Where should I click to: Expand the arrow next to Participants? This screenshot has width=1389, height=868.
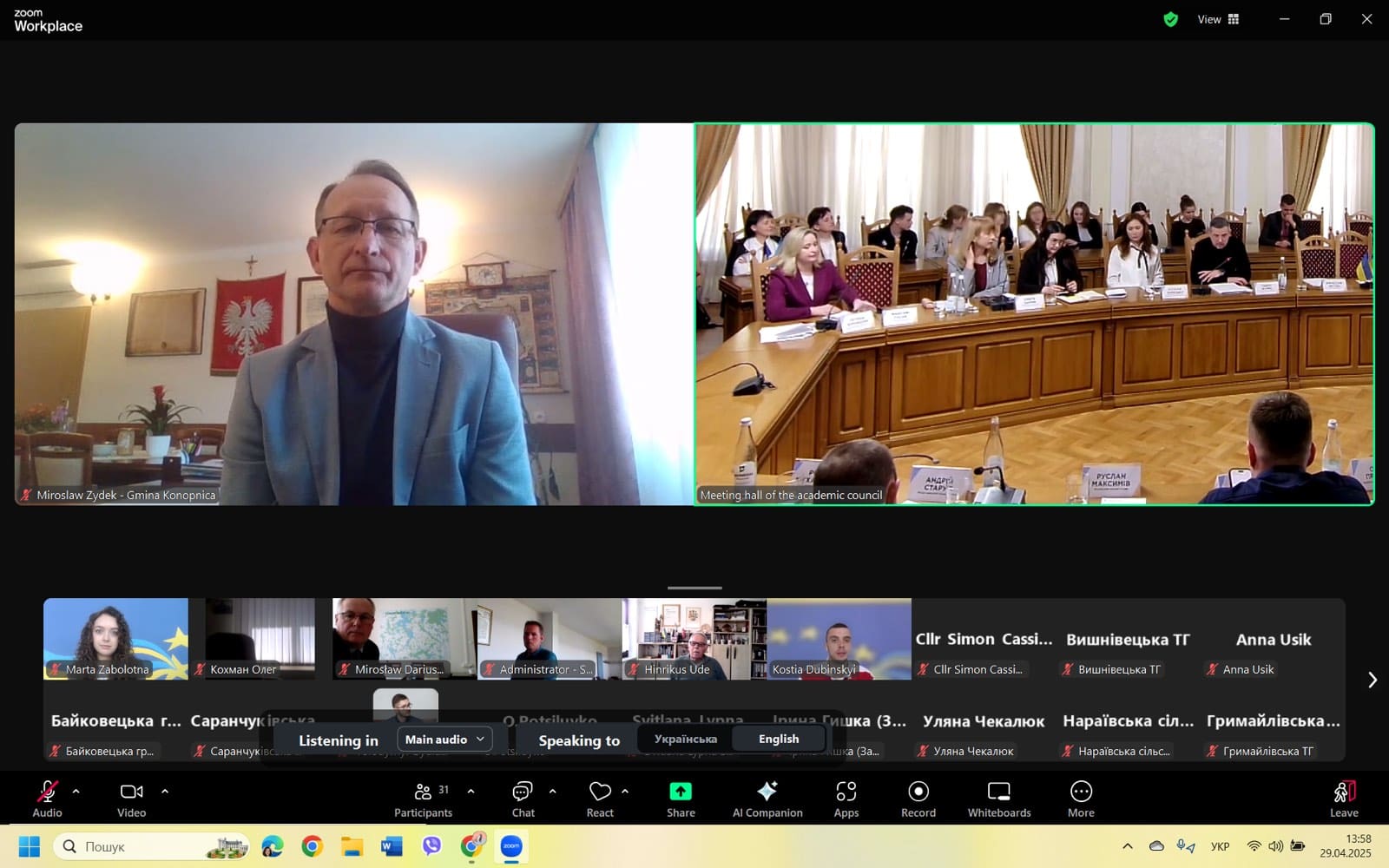tap(471, 792)
